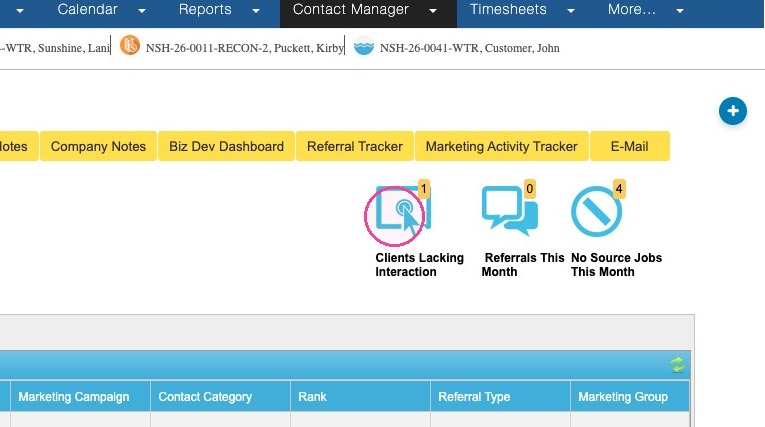The height and width of the screenshot is (427, 765).
Task: Expand the More… dropdown arrow
Action: (x=680, y=11)
